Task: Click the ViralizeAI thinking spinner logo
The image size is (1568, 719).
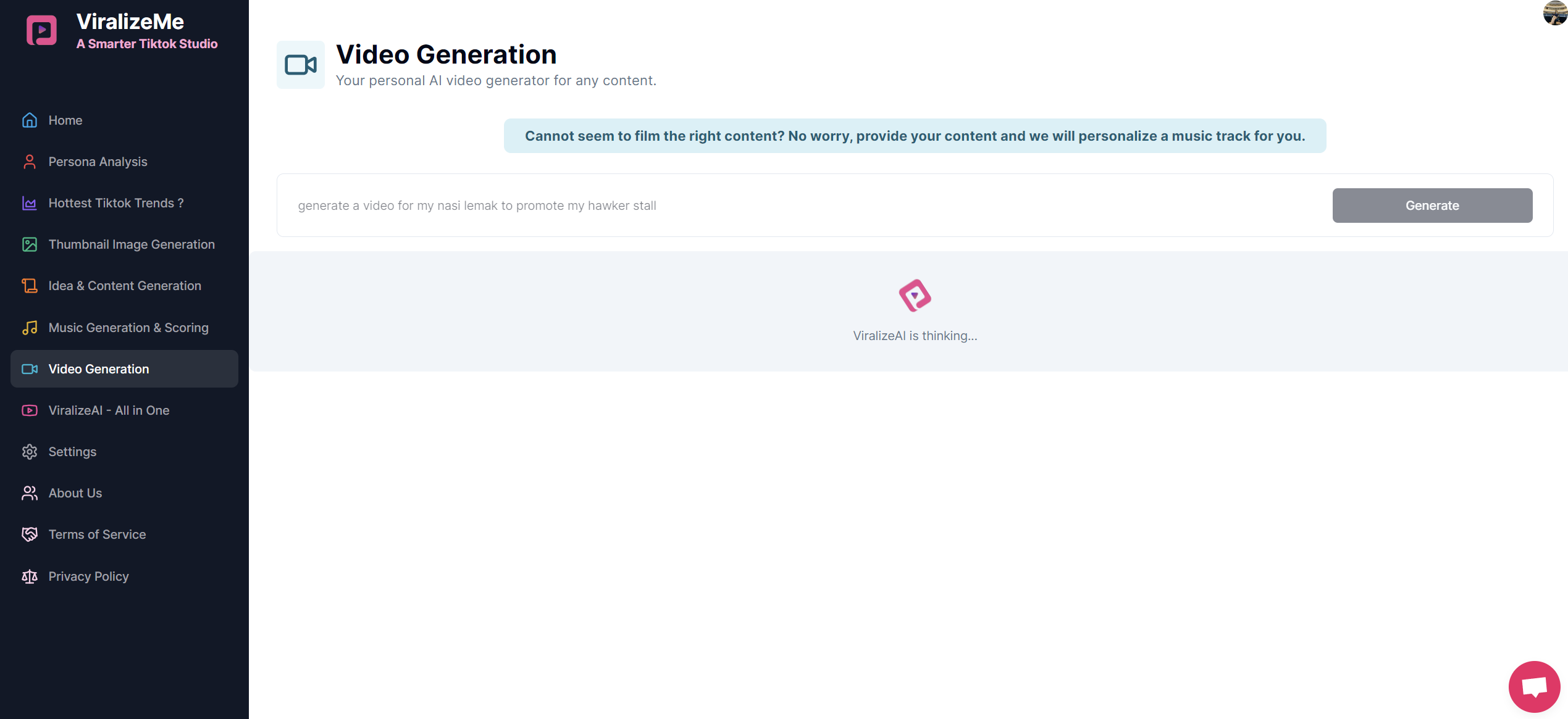Action: (x=915, y=296)
